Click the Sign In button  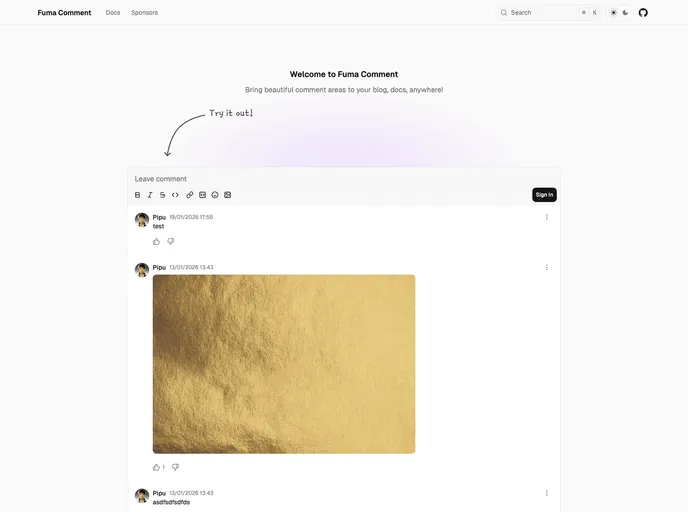click(544, 195)
